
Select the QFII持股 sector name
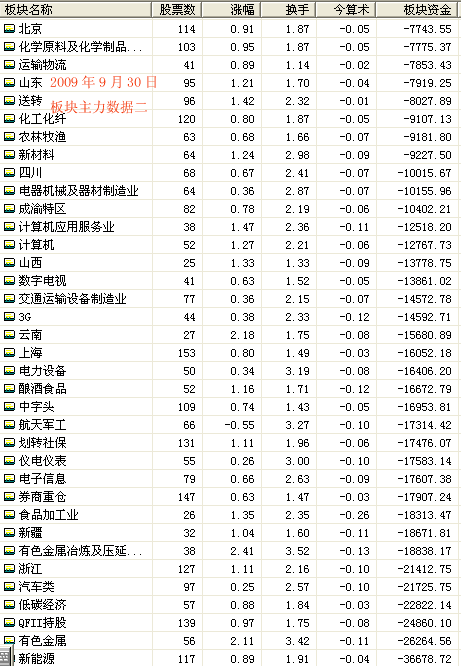[42, 623]
